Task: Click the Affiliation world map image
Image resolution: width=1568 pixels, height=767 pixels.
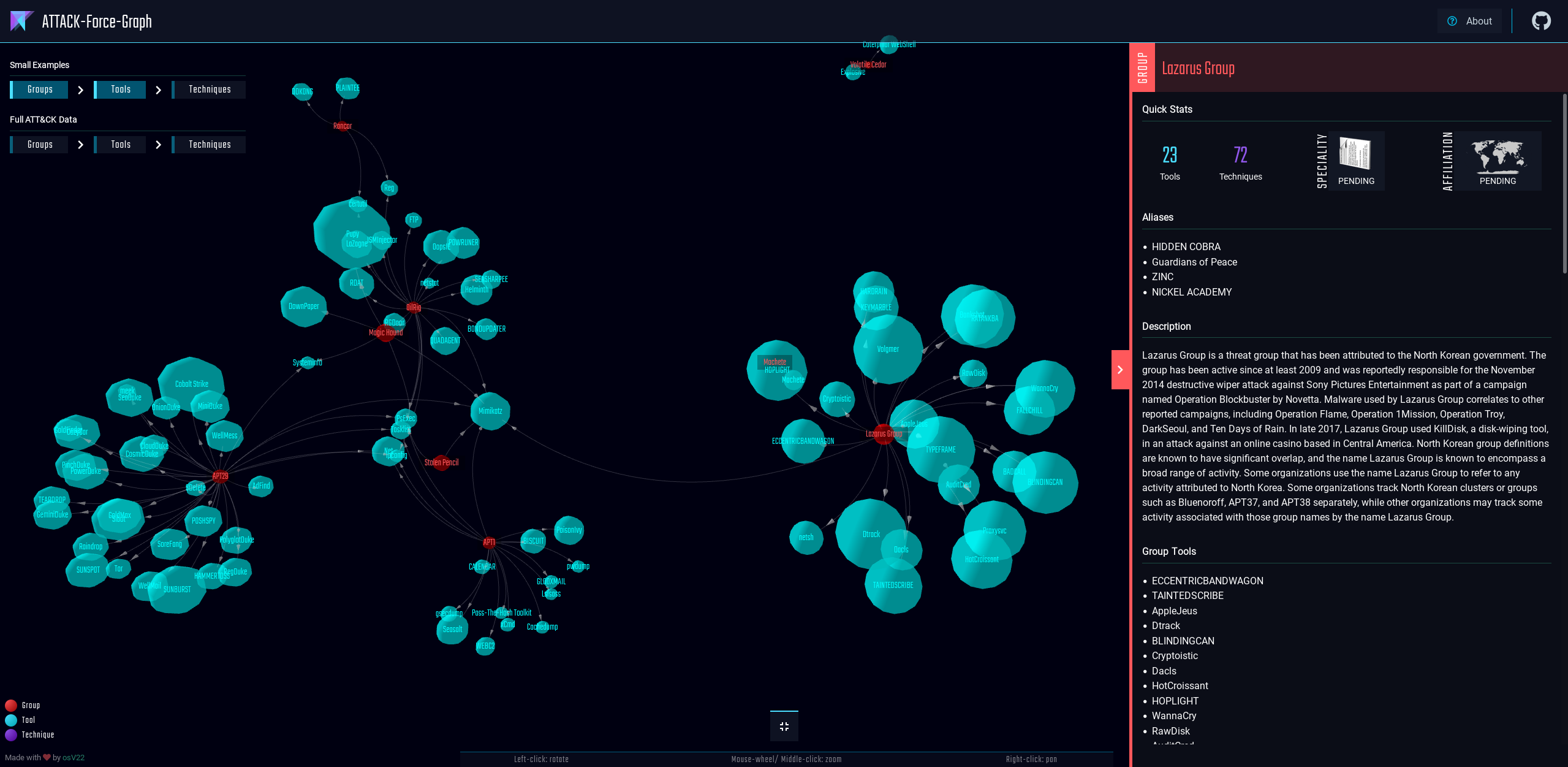Action: click(x=1497, y=156)
